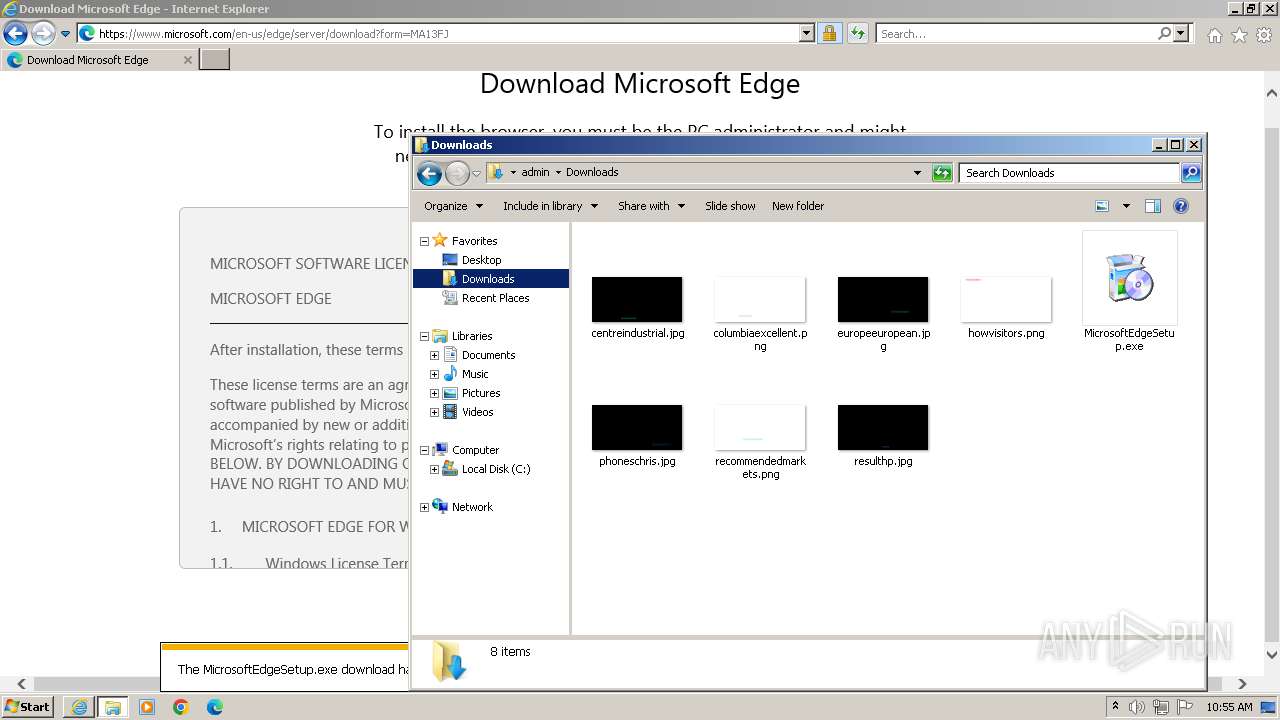Screen dimensions: 1280x720
Task: Open the Start menu
Action: [28, 707]
